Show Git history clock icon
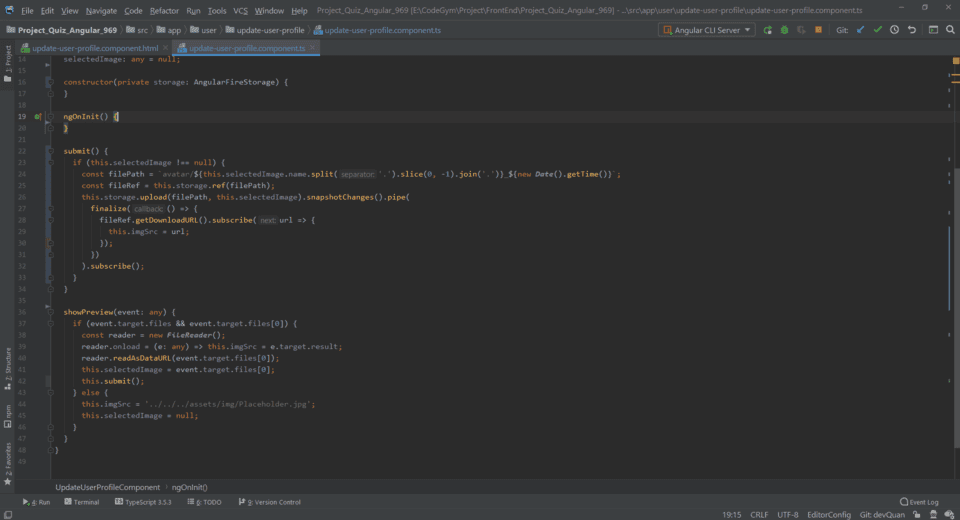 click(894, 30)
